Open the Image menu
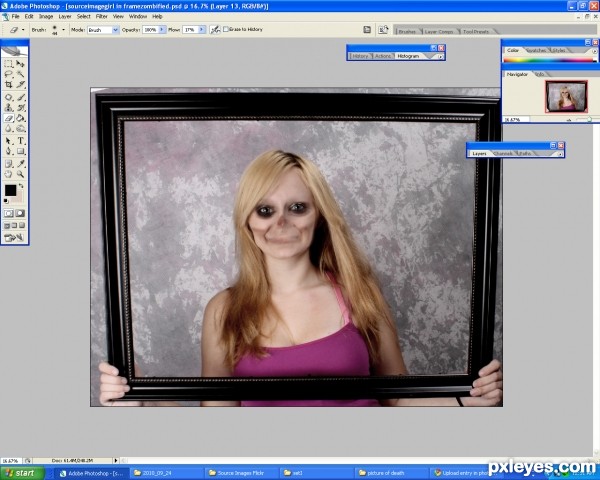 [x=46, y=16]
